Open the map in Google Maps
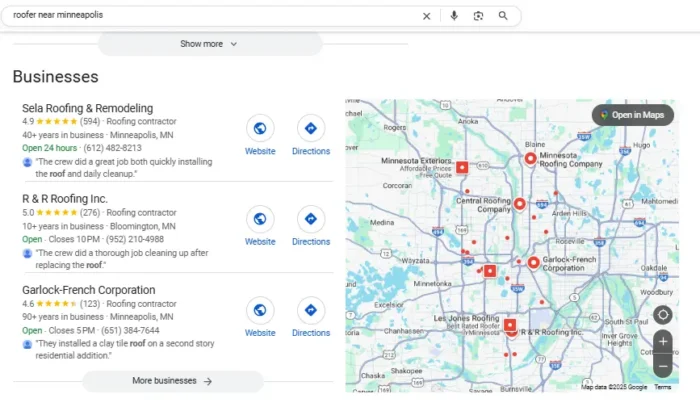 [632, 115]
